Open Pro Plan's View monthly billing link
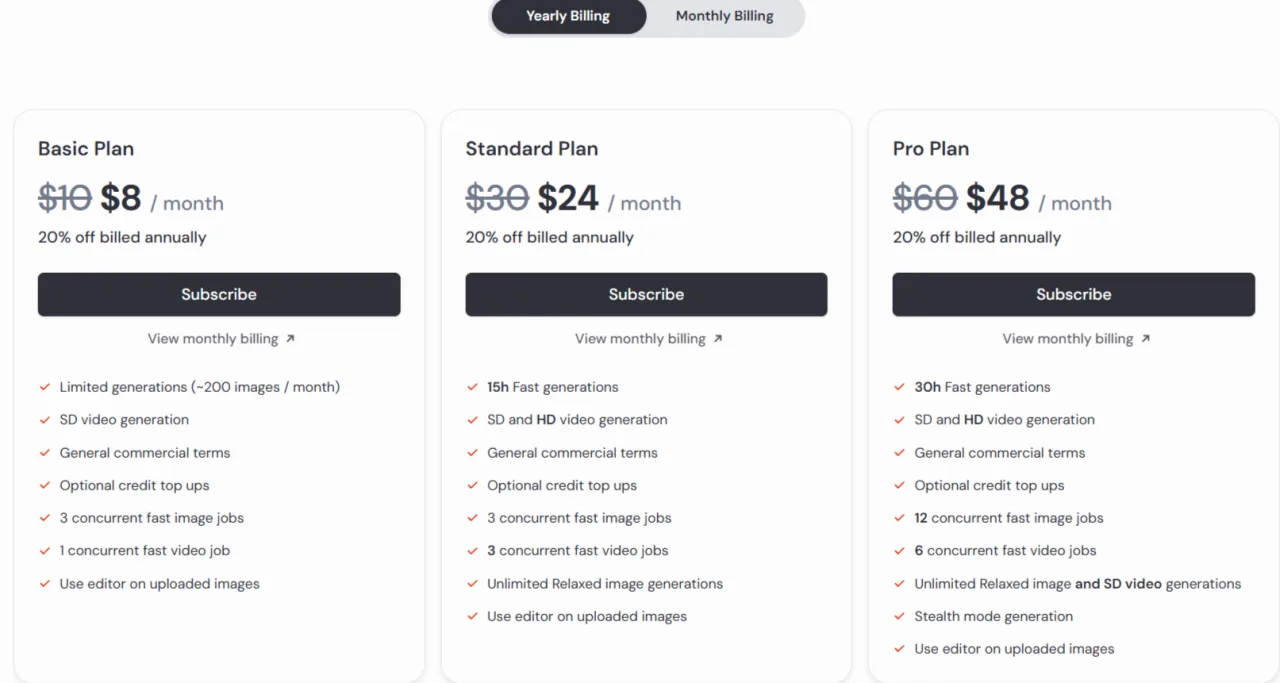 pos(1068,339)
